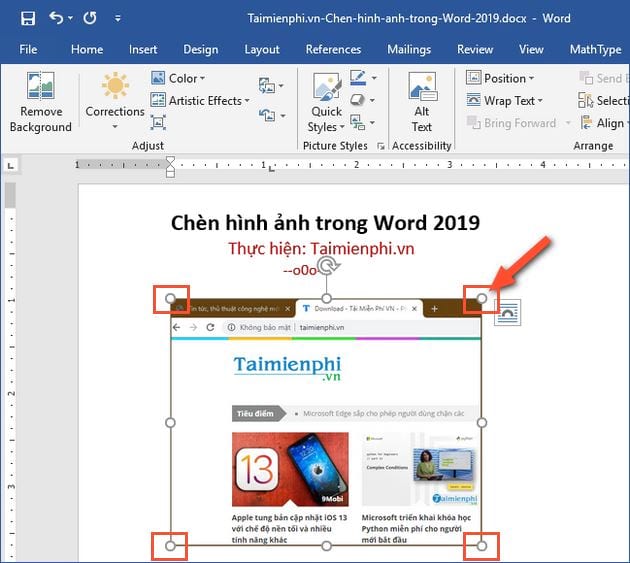Switch to the View tab
Image resolution: width=630 pixels, height=563 pixels.
[x=531, y=49]
